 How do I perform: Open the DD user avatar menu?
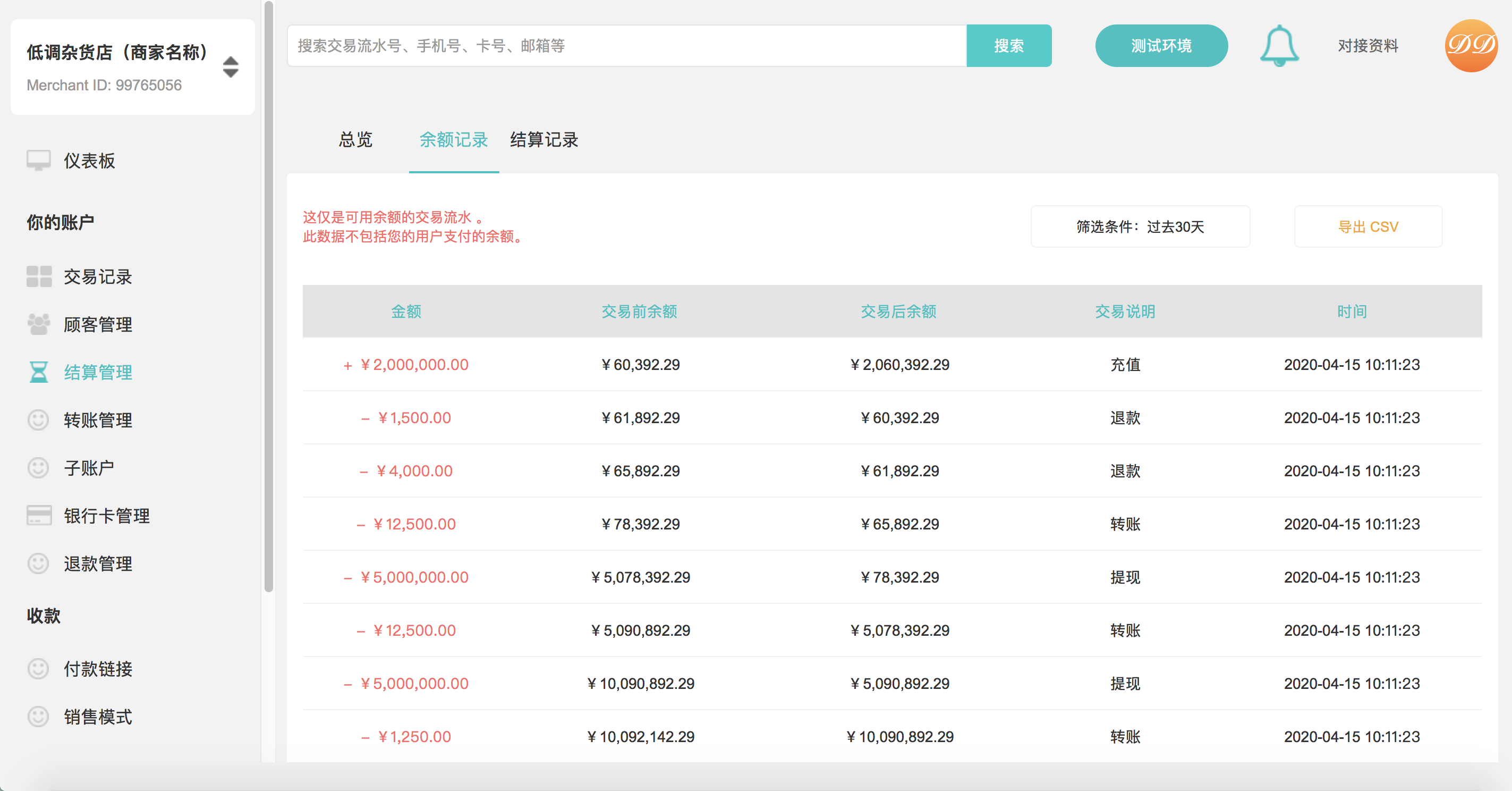pyautogui.click(x=1471, y=45)
